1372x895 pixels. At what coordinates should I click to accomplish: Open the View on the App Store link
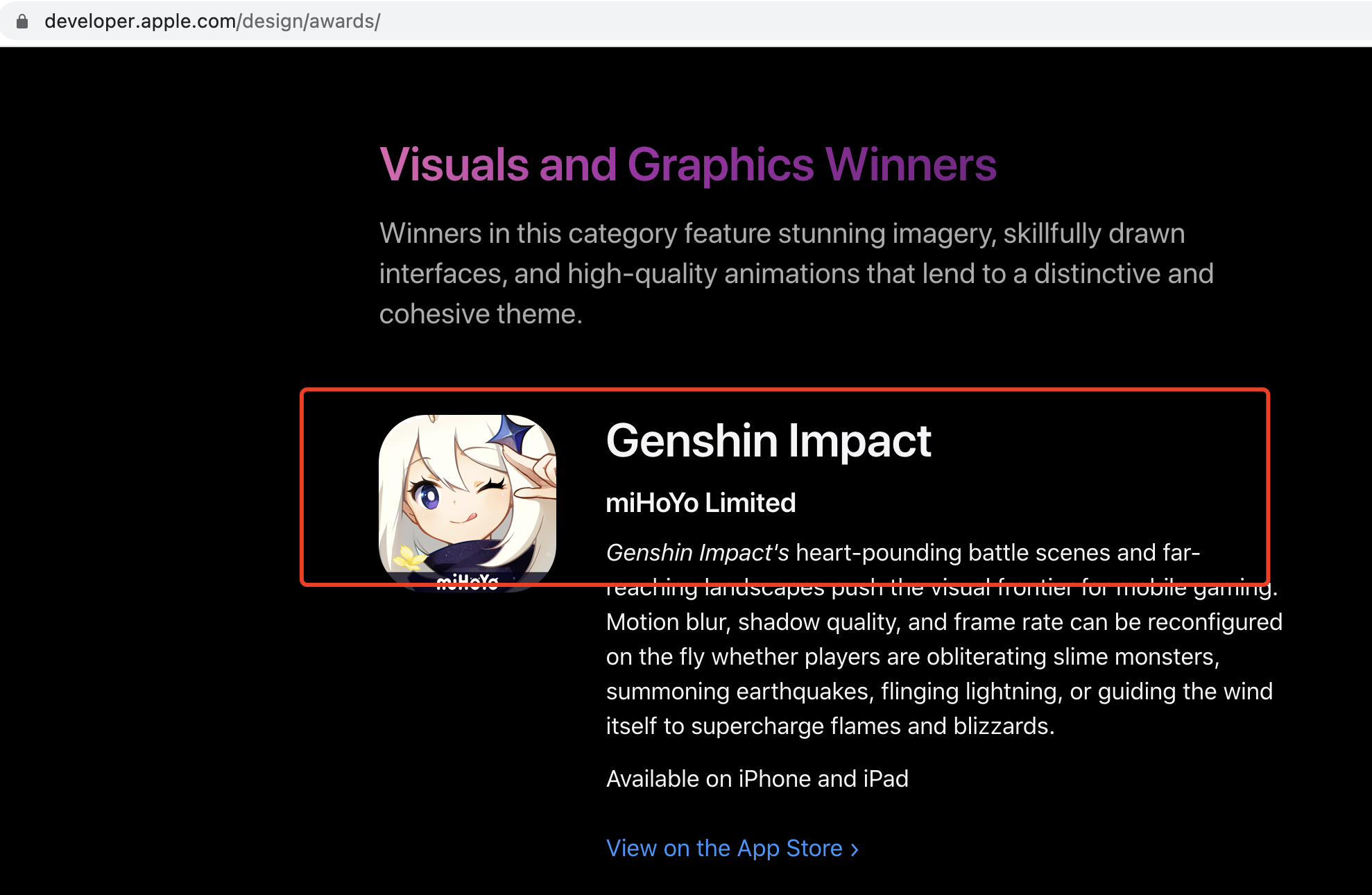pyautogui.click(x=732, y=849)
